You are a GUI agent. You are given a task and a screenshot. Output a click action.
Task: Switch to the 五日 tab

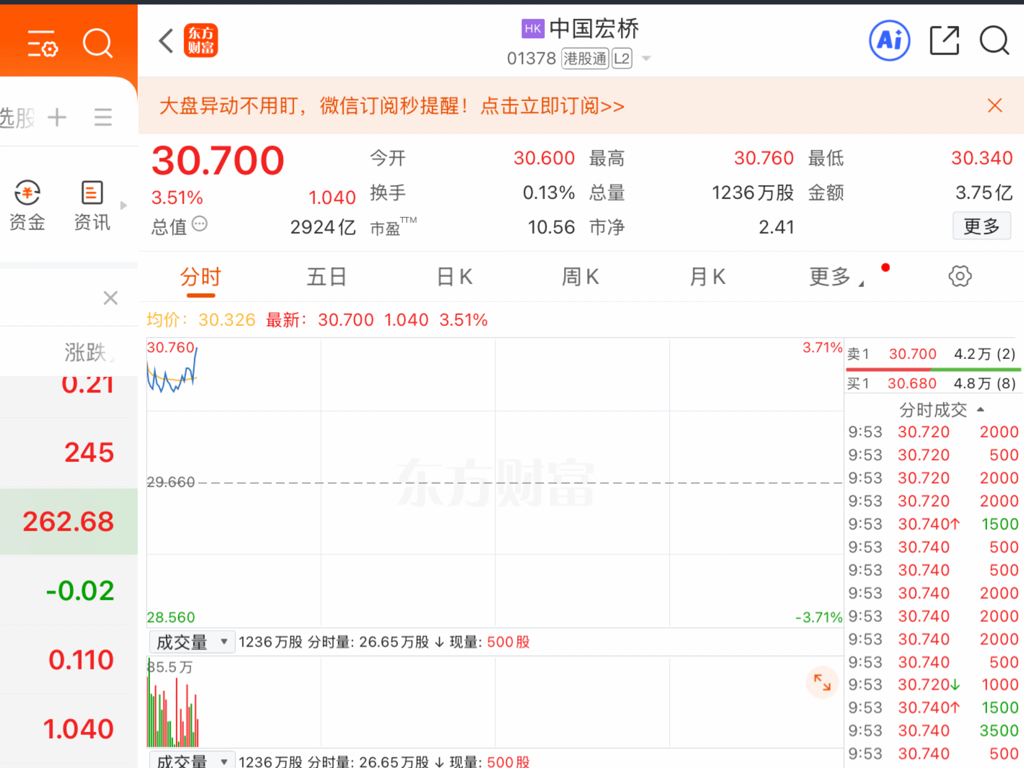pyautogui.click(x=327, y=277)
